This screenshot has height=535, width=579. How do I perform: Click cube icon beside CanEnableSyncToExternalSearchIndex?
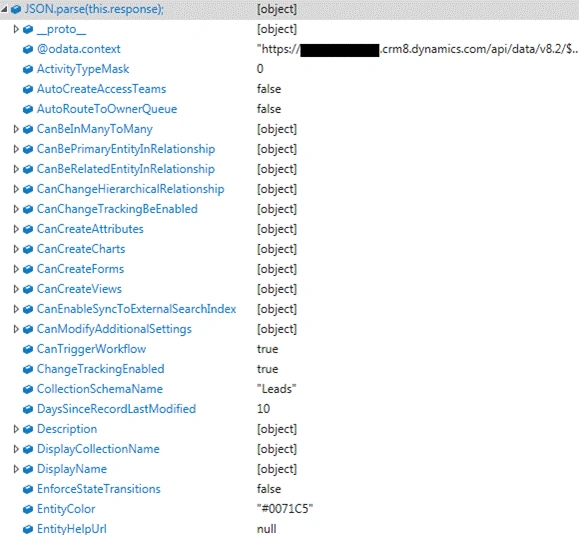click(28, 309)
